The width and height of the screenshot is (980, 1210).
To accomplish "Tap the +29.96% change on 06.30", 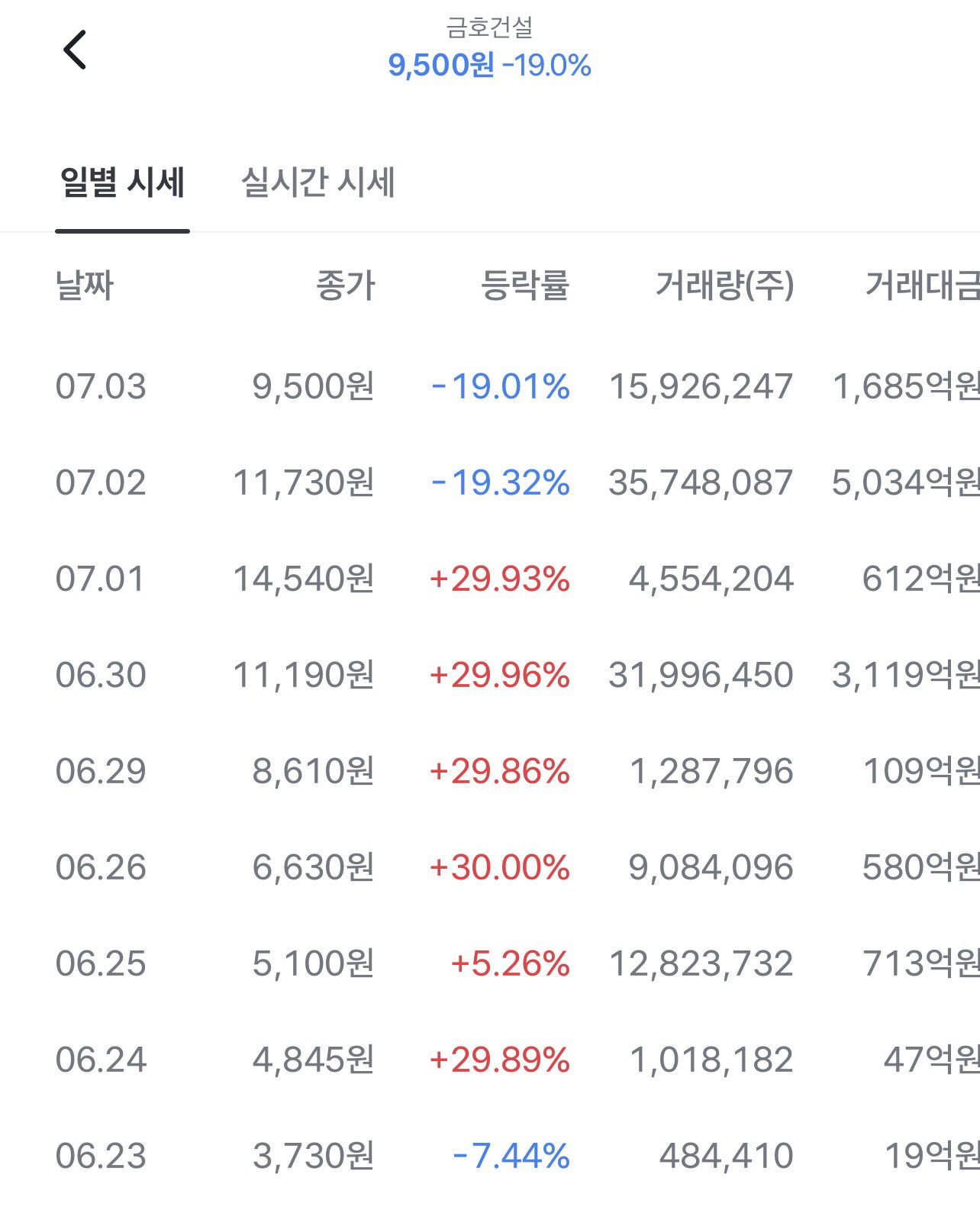I will 500,675.
